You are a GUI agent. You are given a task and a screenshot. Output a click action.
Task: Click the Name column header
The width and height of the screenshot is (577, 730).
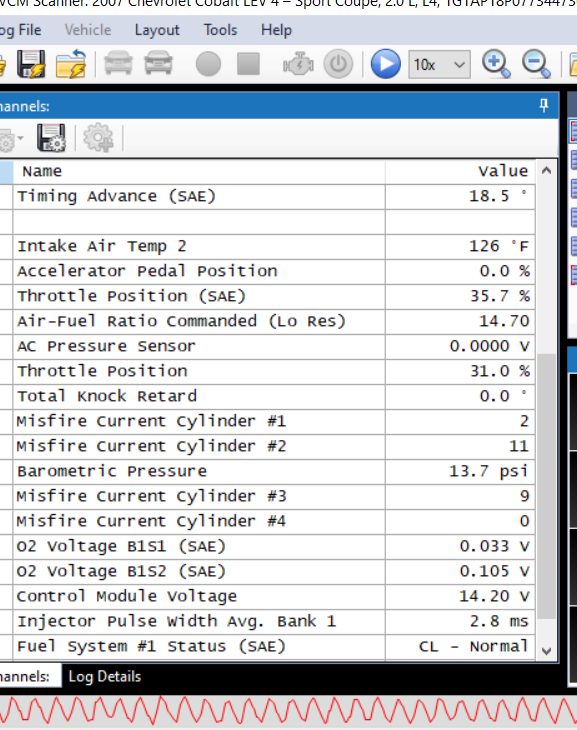[199, 171]
